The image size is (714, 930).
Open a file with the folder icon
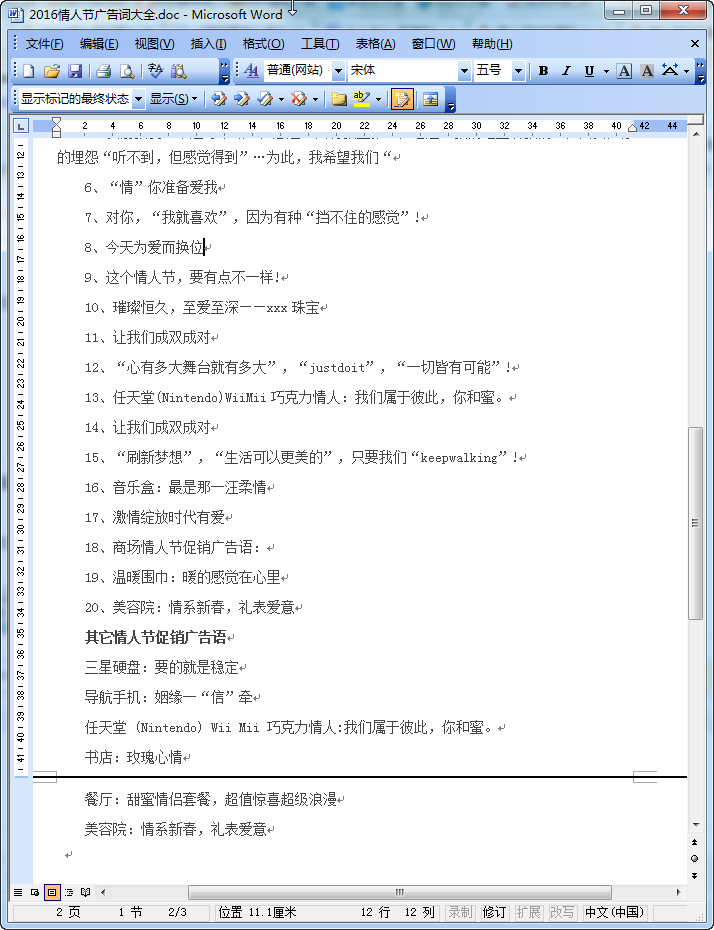point(52,71)
